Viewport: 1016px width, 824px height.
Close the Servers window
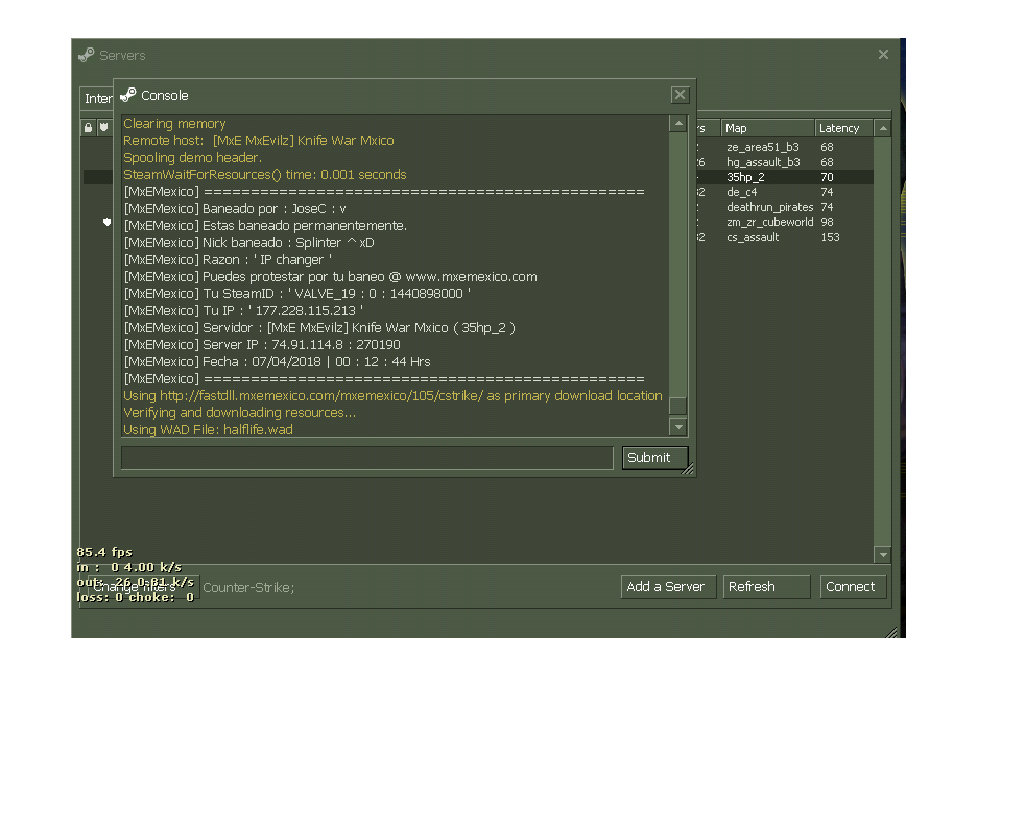coord(883,55)
